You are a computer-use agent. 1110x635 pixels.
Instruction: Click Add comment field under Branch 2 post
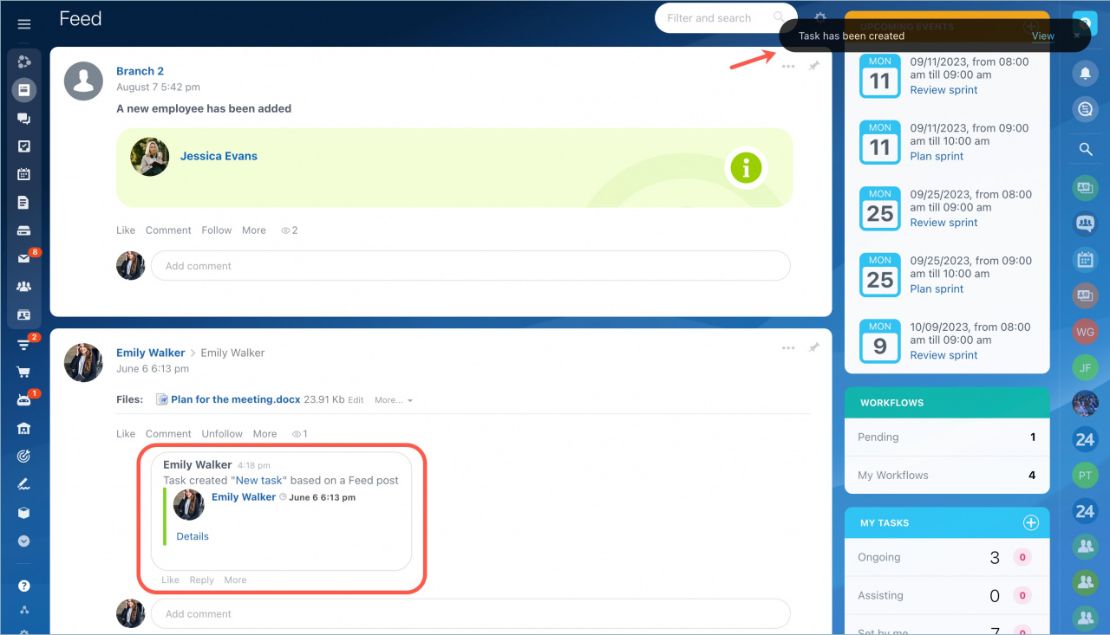(471, 265)
